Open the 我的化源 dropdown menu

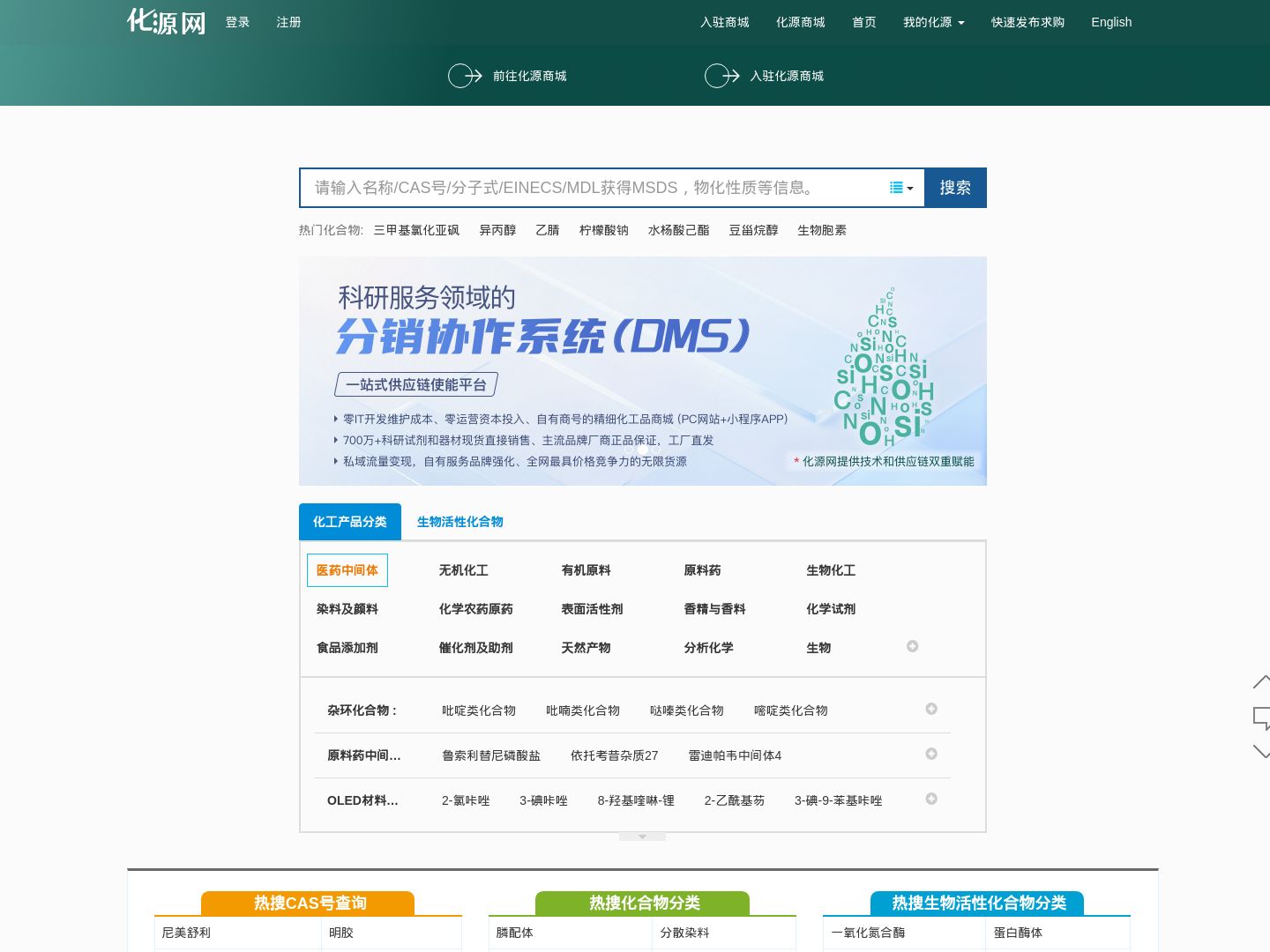[x=934, y=22]
